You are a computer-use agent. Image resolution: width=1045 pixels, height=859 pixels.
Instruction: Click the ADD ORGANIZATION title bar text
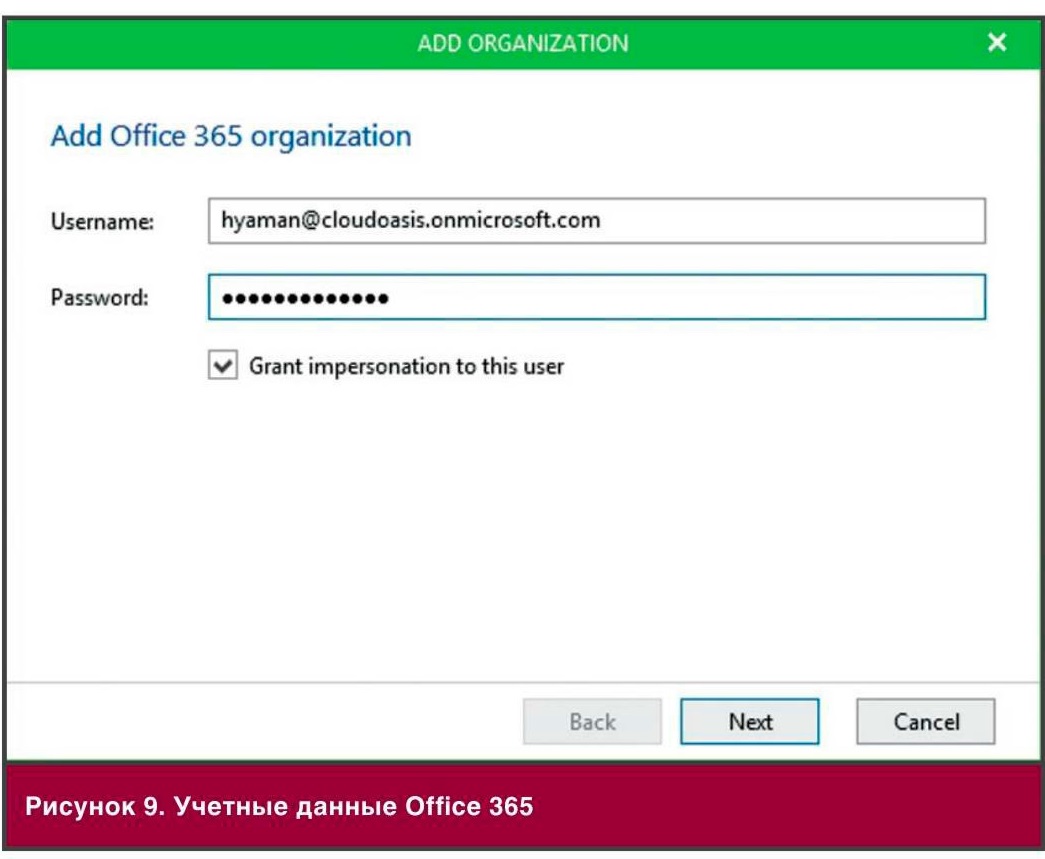pyautogui.click(x=522, y=43)
